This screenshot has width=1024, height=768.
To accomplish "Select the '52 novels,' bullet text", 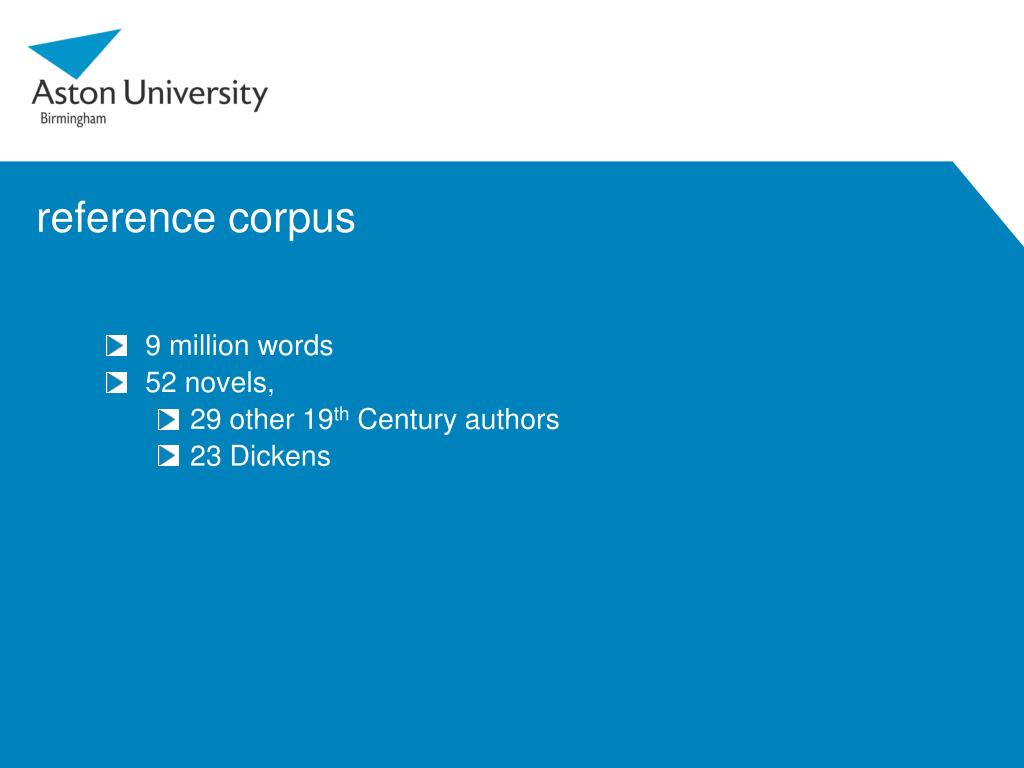I will (x=210, y=383).
